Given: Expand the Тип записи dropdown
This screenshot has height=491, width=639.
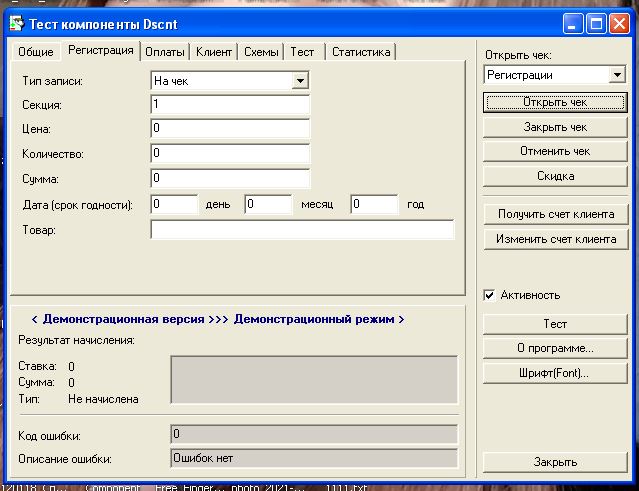Looking at the screenshot, I should pos(300,80).
